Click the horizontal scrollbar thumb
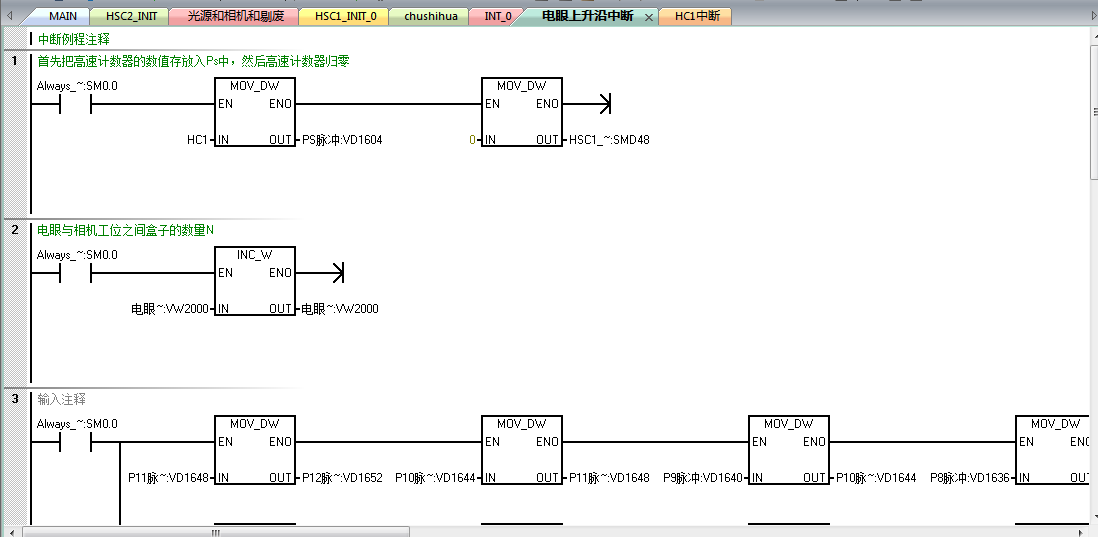1098x537 pixels. click(x=214, y=532)
